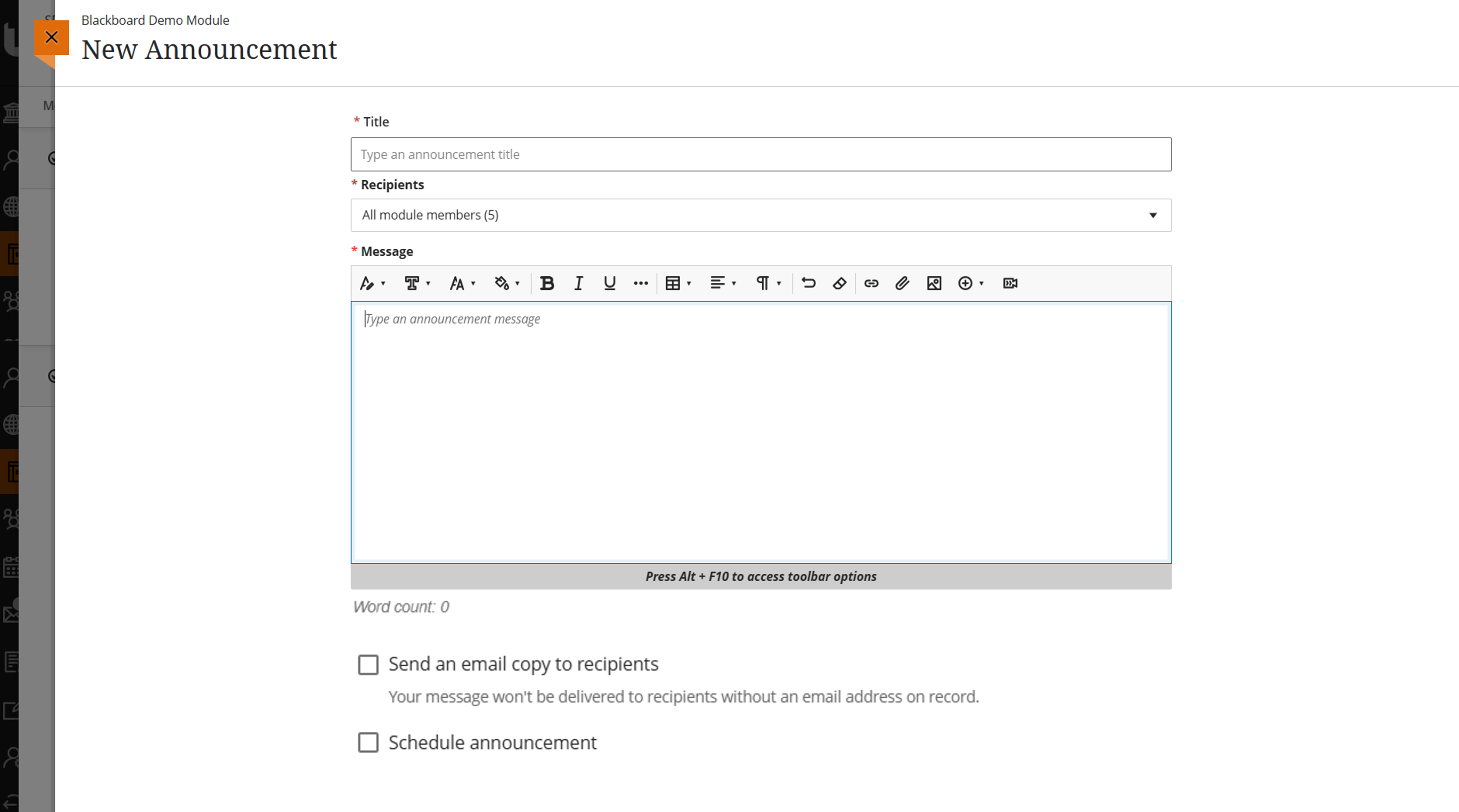The image size is (1459, 812).
Task: Open the text style dropdown
Action: click(373, 283)
